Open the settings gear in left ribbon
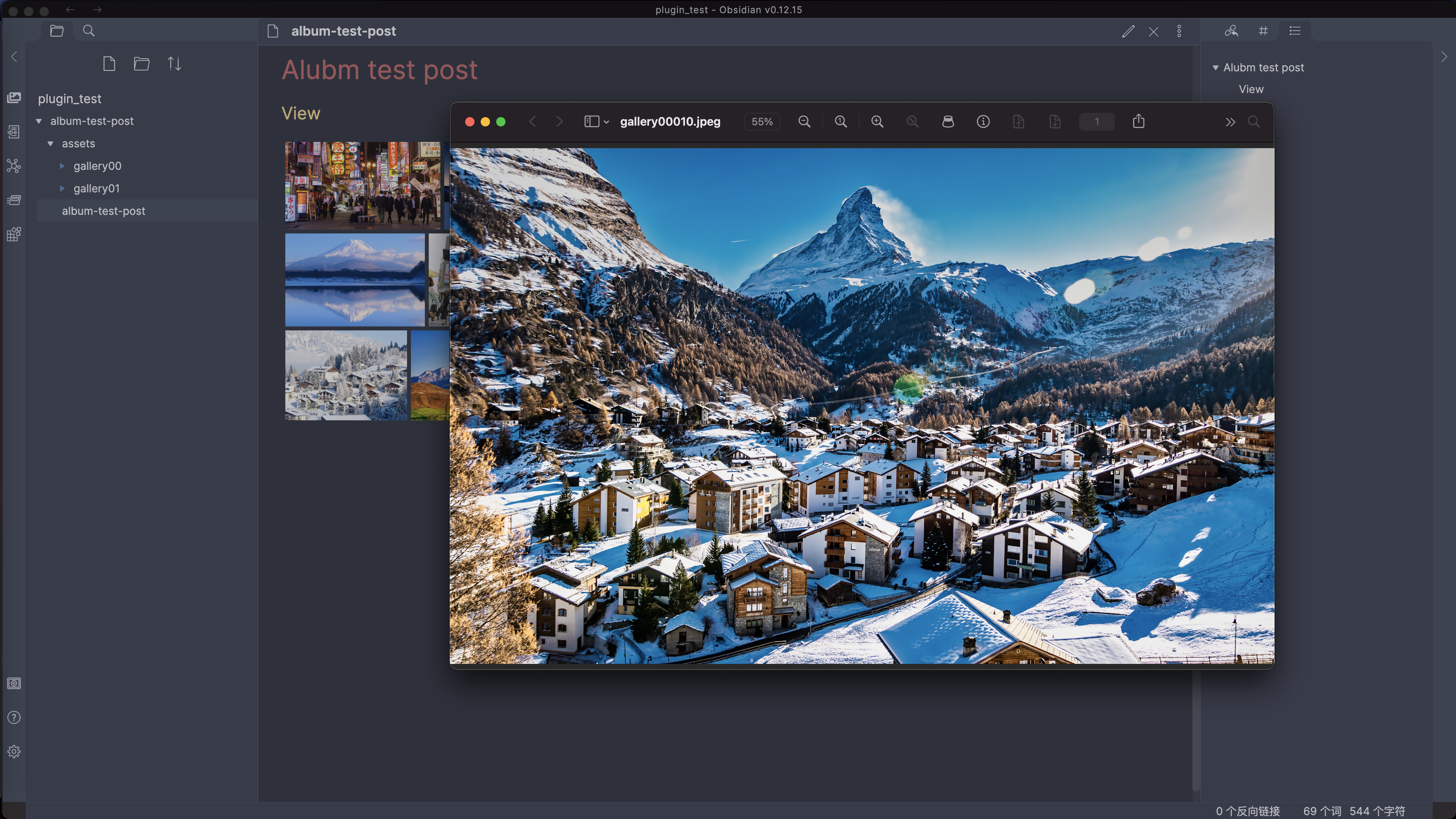The height and width of the screenshot is (819, 1456). point(14,751)
